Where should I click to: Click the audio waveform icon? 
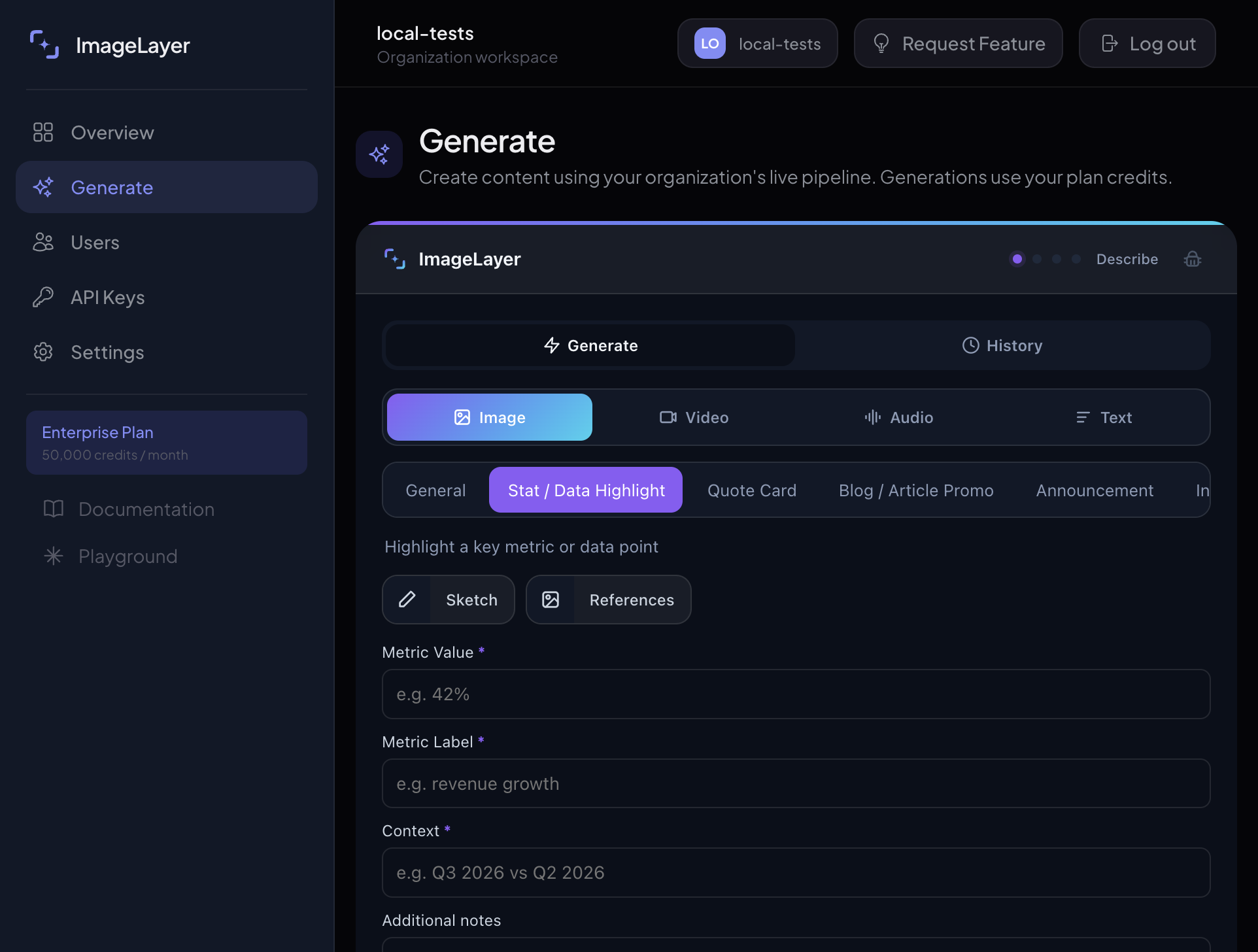(873, 417)
